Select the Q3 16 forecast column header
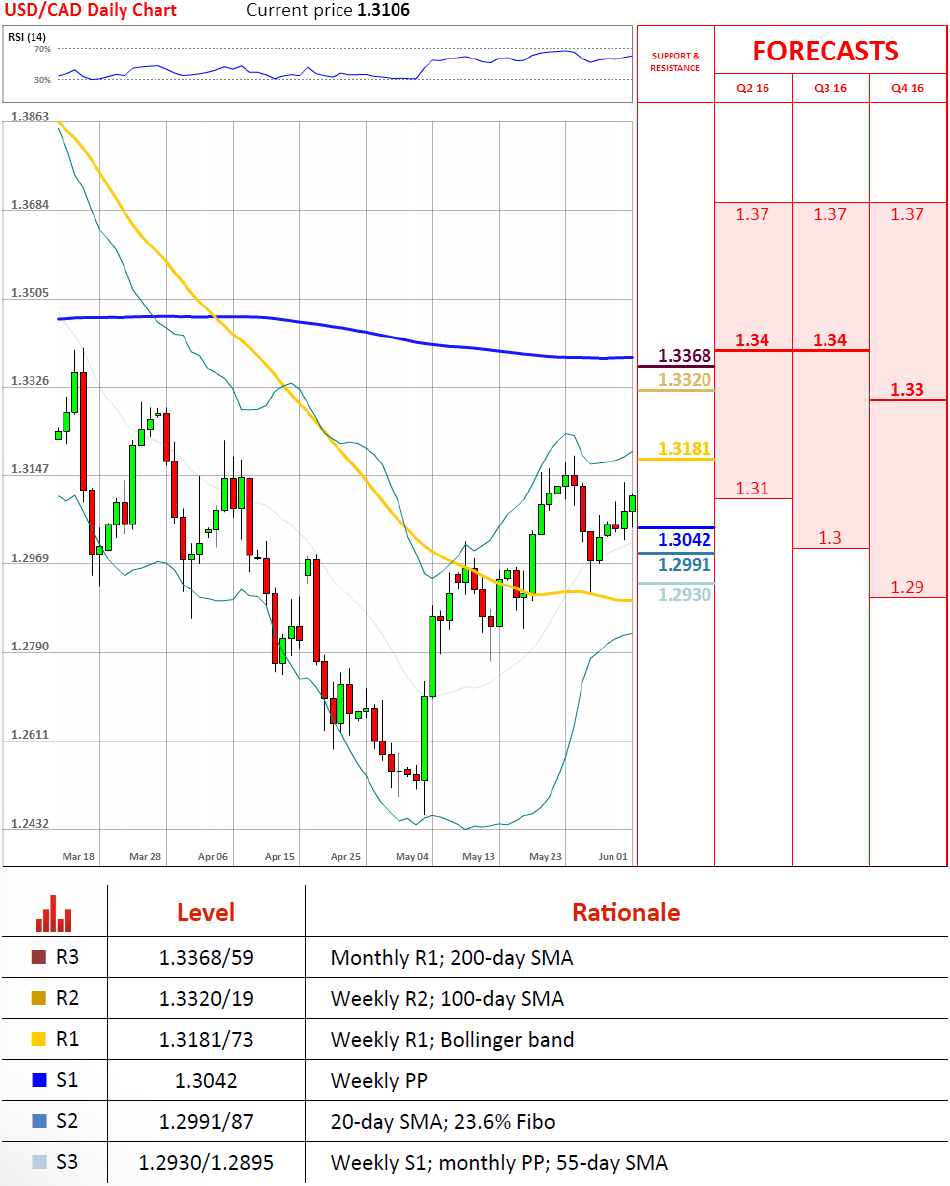 click(830, 88)
